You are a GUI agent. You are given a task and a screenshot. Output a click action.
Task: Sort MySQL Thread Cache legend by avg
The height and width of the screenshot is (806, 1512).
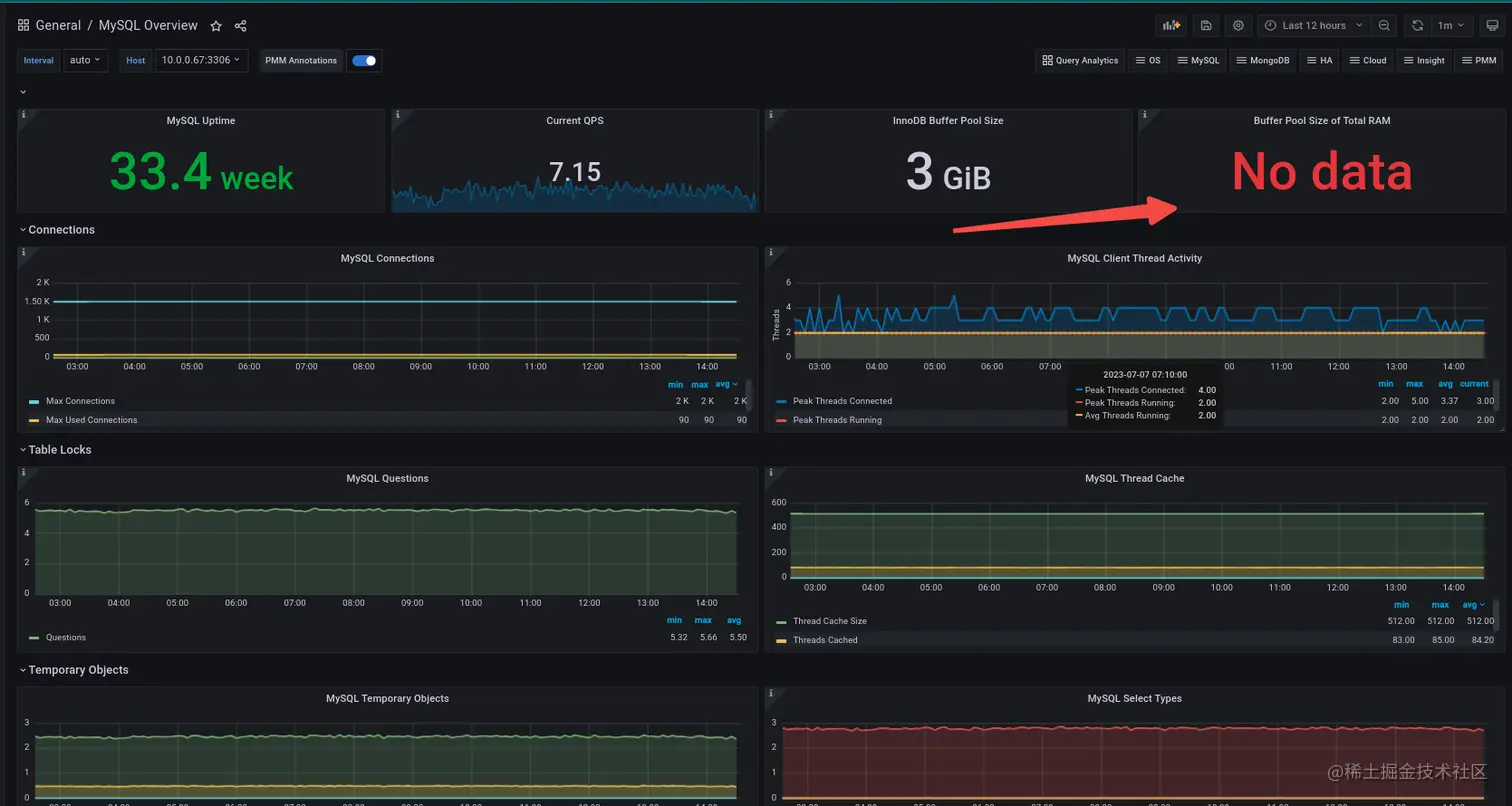point(1473,604)
